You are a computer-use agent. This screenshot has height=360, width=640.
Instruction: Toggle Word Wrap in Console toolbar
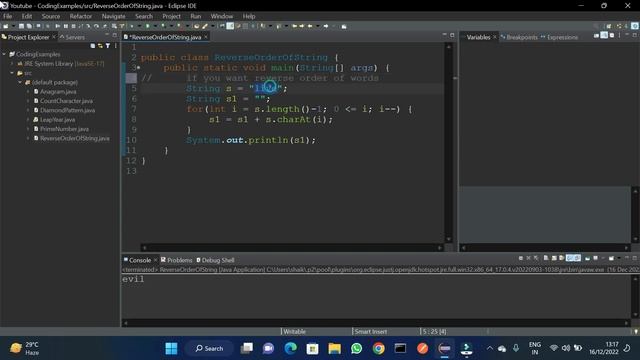(562, 258)
